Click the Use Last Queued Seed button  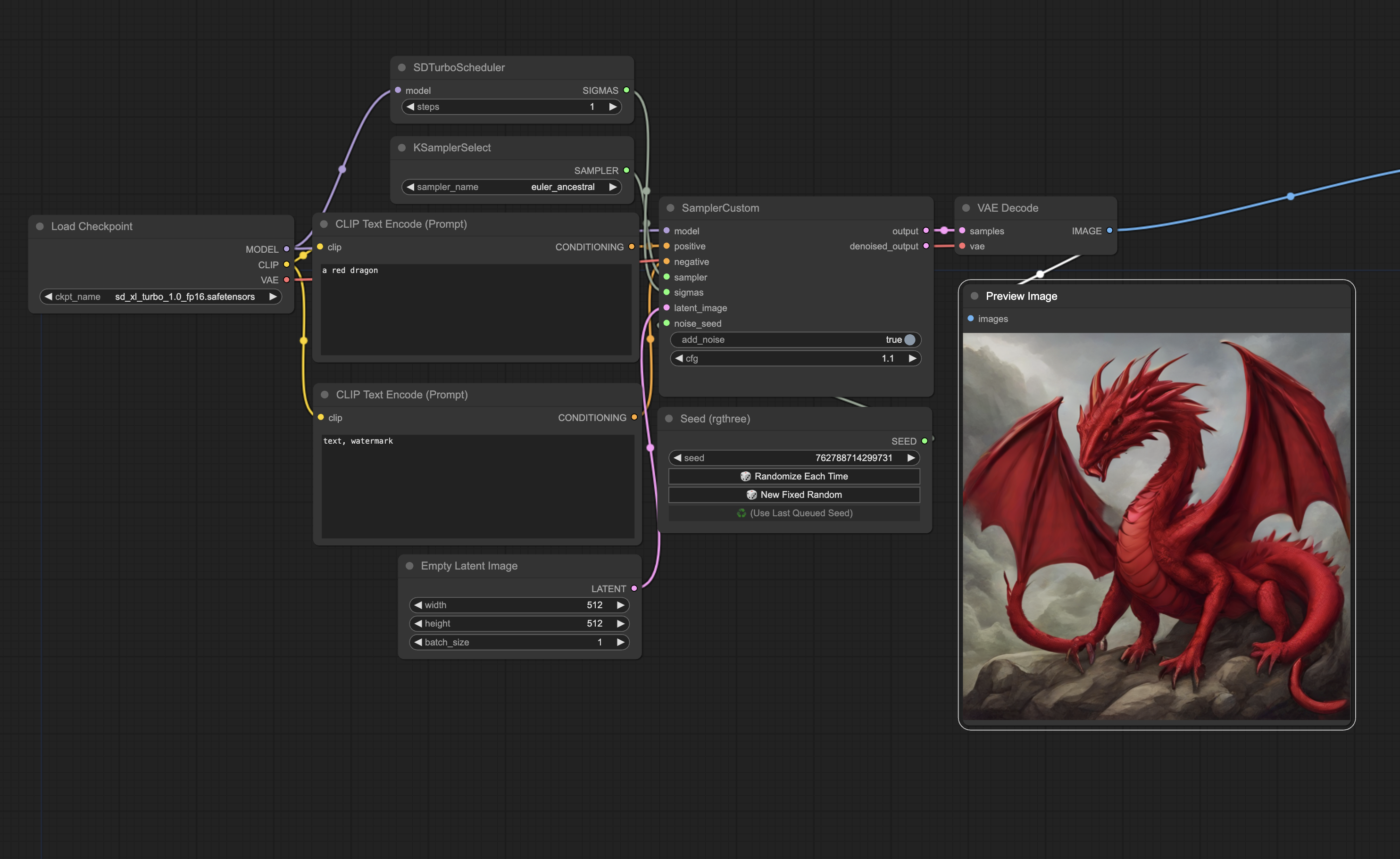pyautogui.click(x=794, y=513)
